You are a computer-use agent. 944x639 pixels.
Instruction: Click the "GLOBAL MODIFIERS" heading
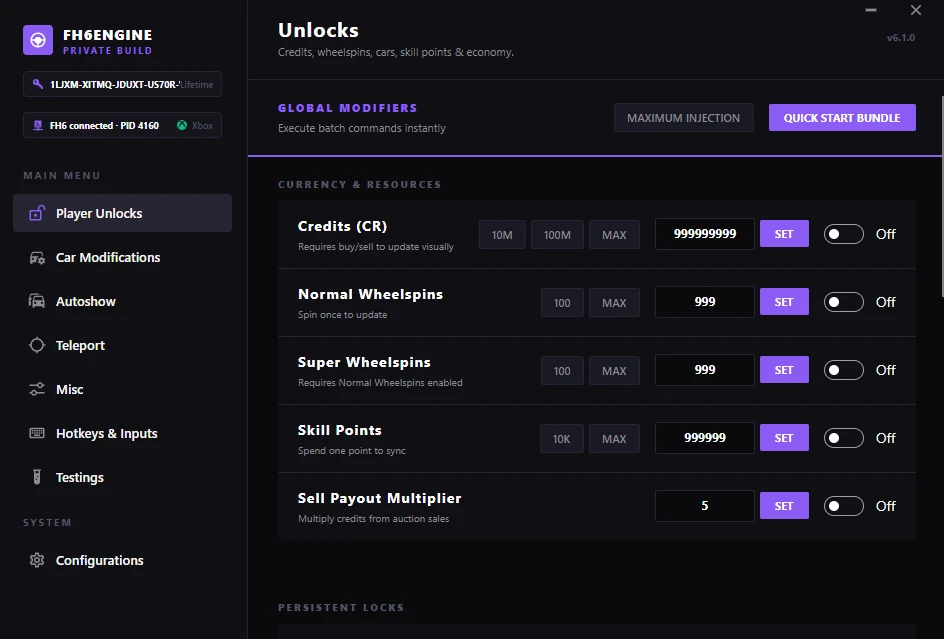pyautogui.click(x=347, y=108)
